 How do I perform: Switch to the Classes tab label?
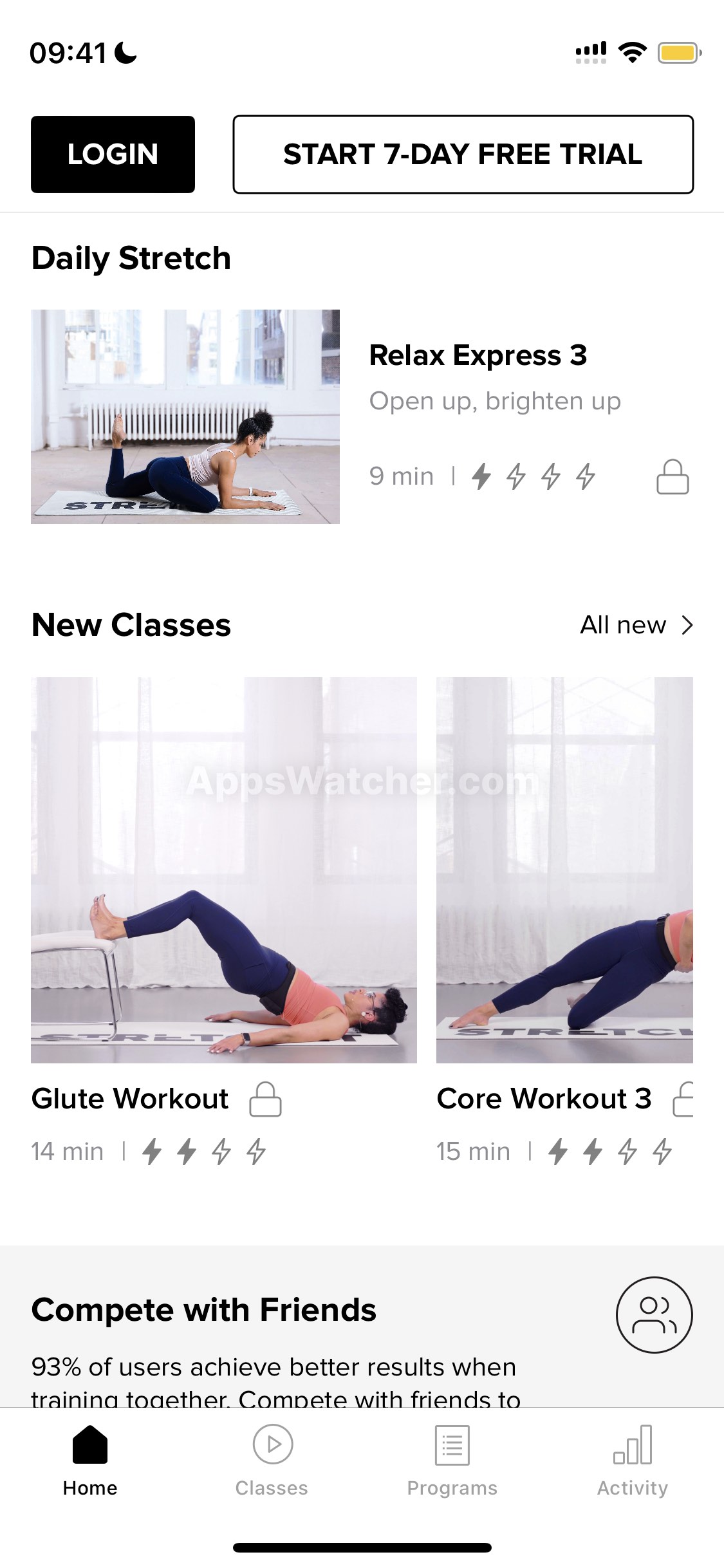coord(272,1488)
